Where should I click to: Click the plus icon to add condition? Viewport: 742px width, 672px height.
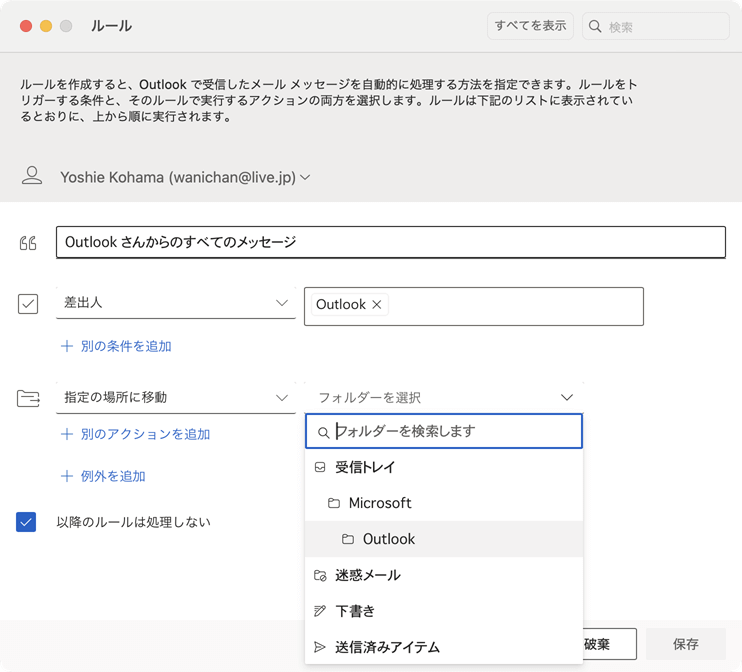coord(67,346)
